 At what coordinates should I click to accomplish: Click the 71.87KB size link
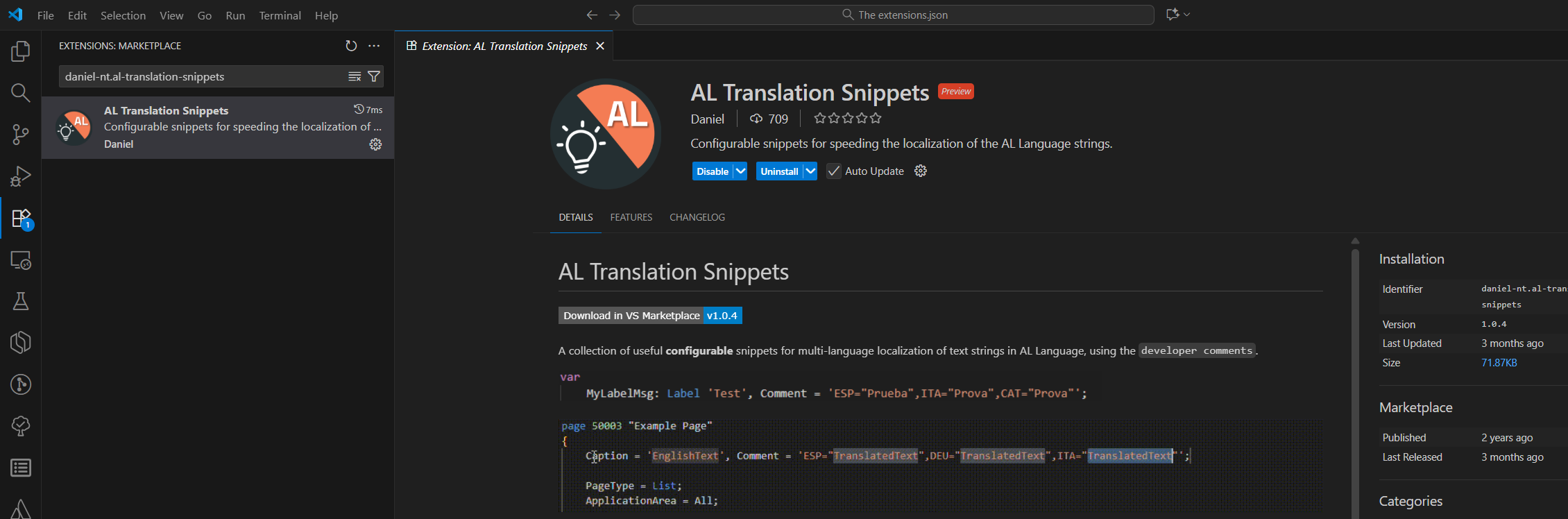click(1499, 363)
